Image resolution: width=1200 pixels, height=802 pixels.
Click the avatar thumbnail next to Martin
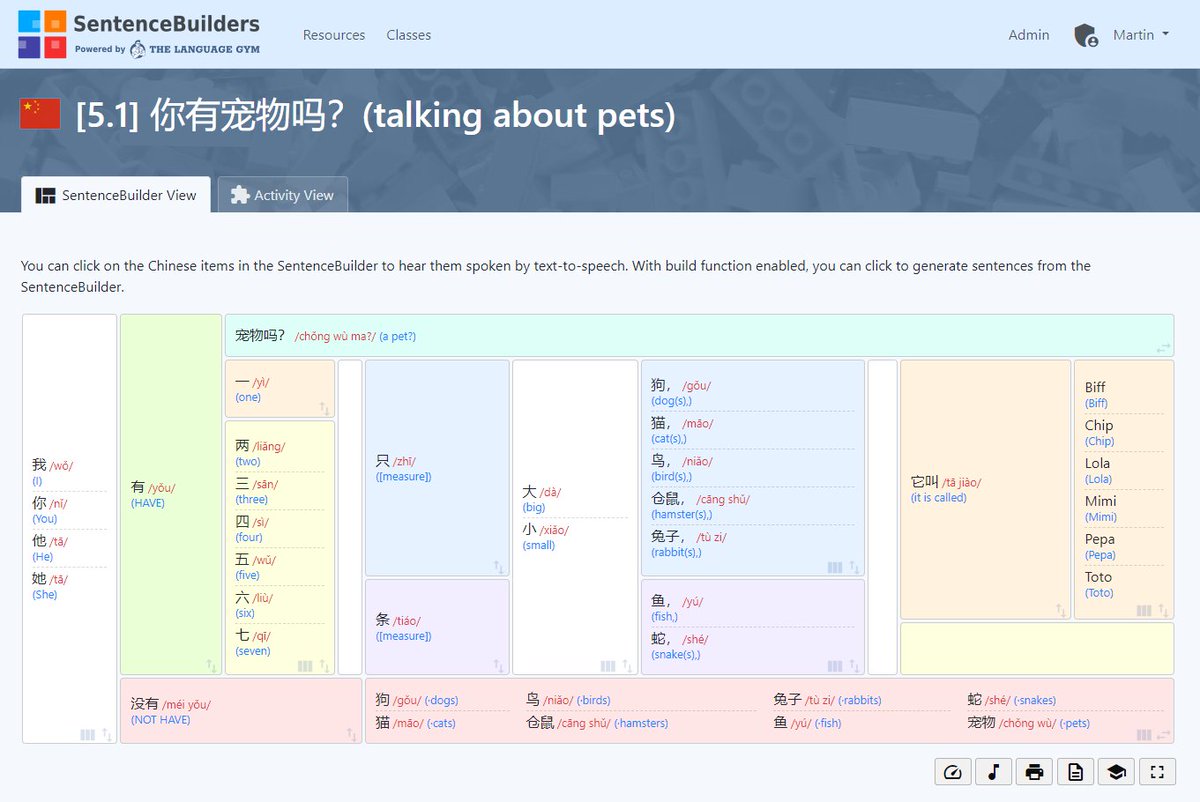1085,34
